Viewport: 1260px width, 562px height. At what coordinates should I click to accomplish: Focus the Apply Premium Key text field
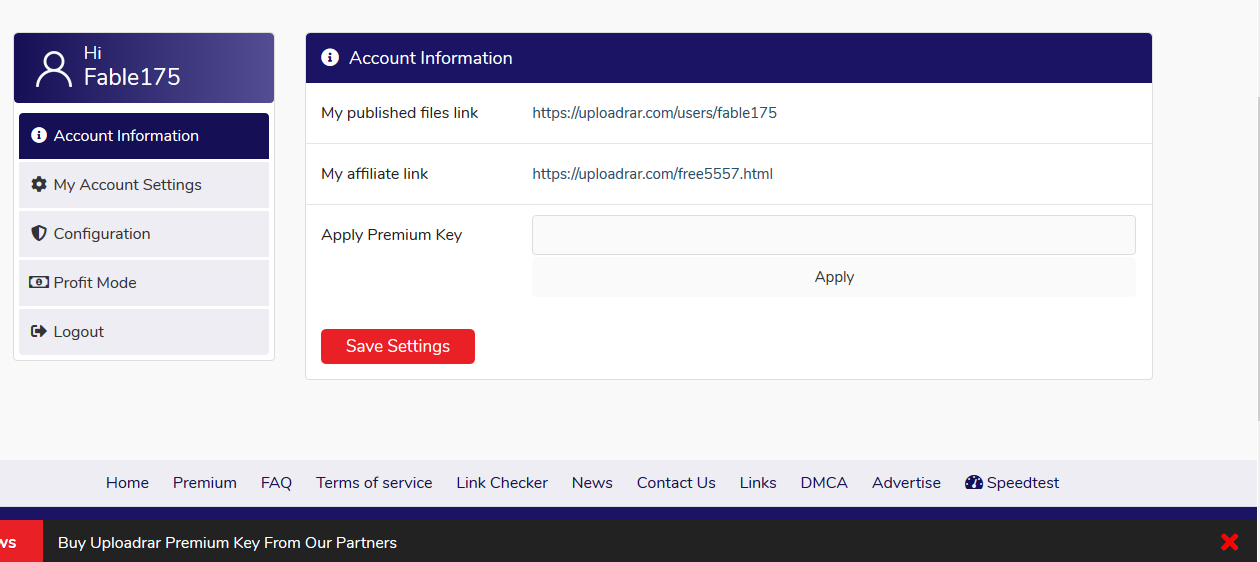coord(834,235)
